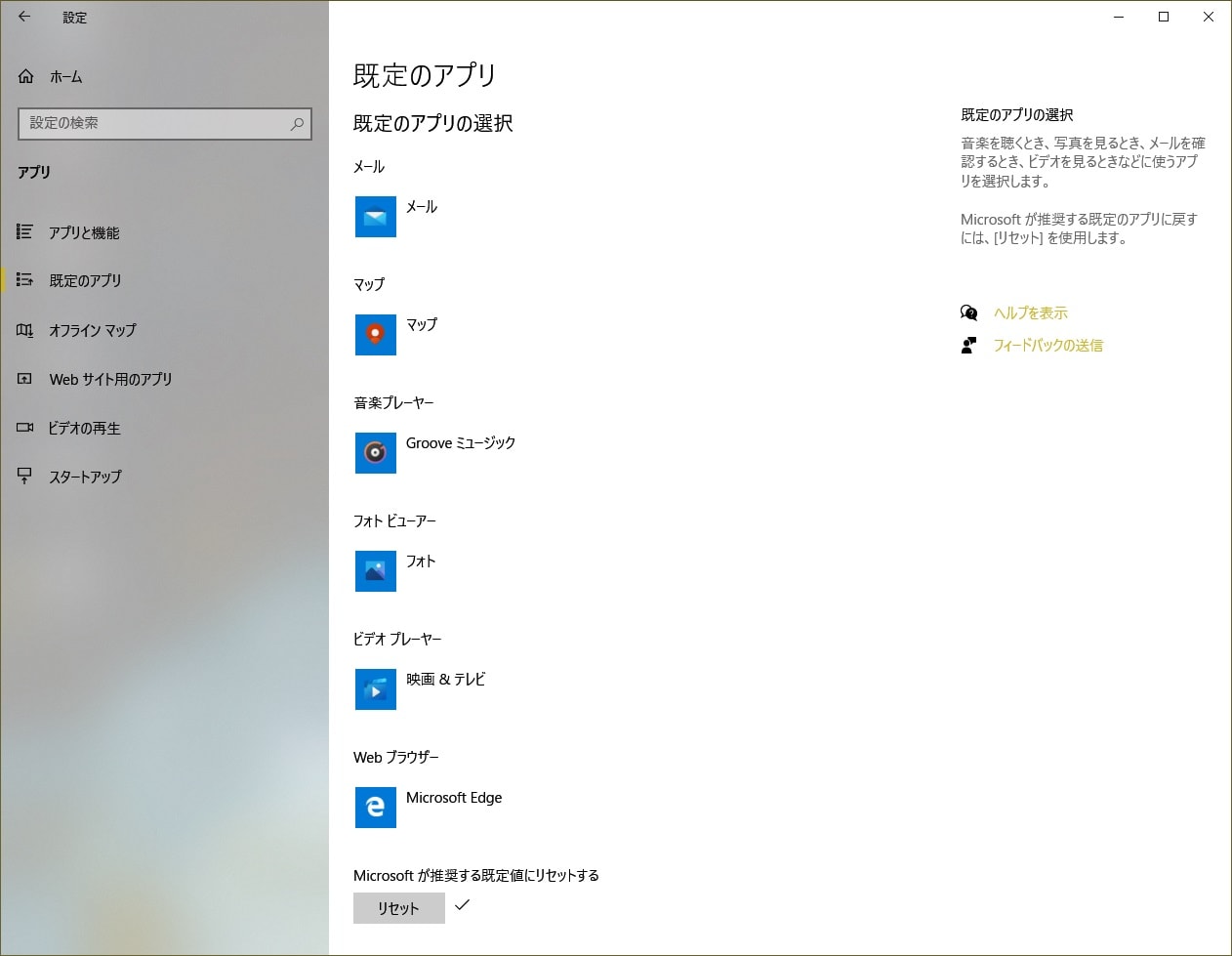Click the ビデオの再生 camera icon
Image resolution: width=1232 pixels, height=956 pixels.
pos(25,428)
